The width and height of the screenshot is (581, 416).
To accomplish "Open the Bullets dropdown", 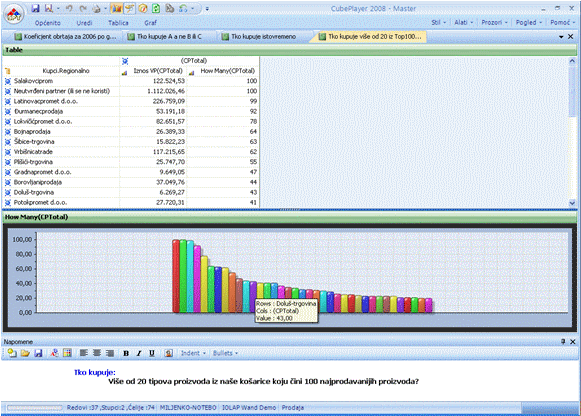I will point(225,353).
